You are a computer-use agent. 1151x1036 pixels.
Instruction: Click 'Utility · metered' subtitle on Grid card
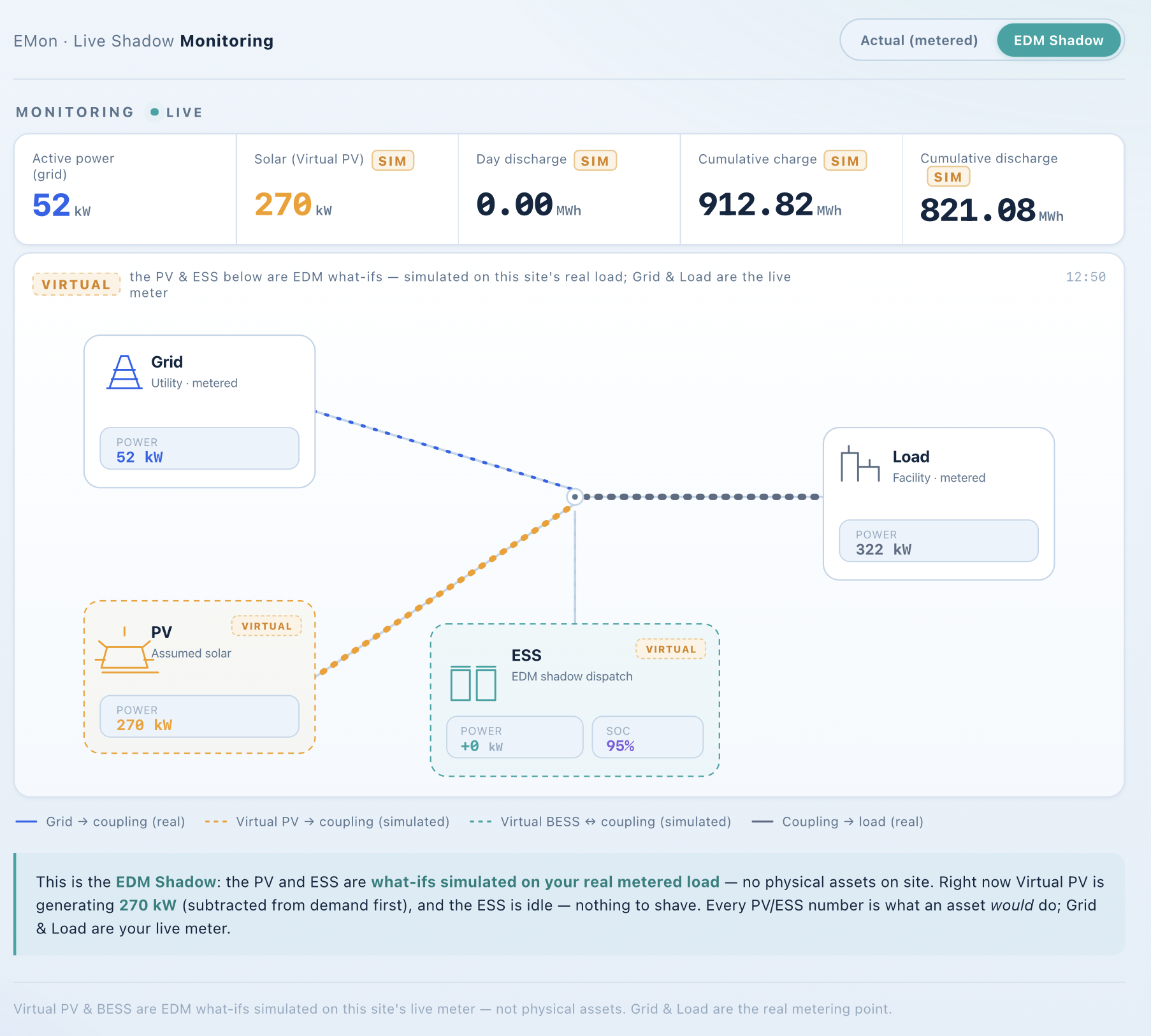click(194, 383)
